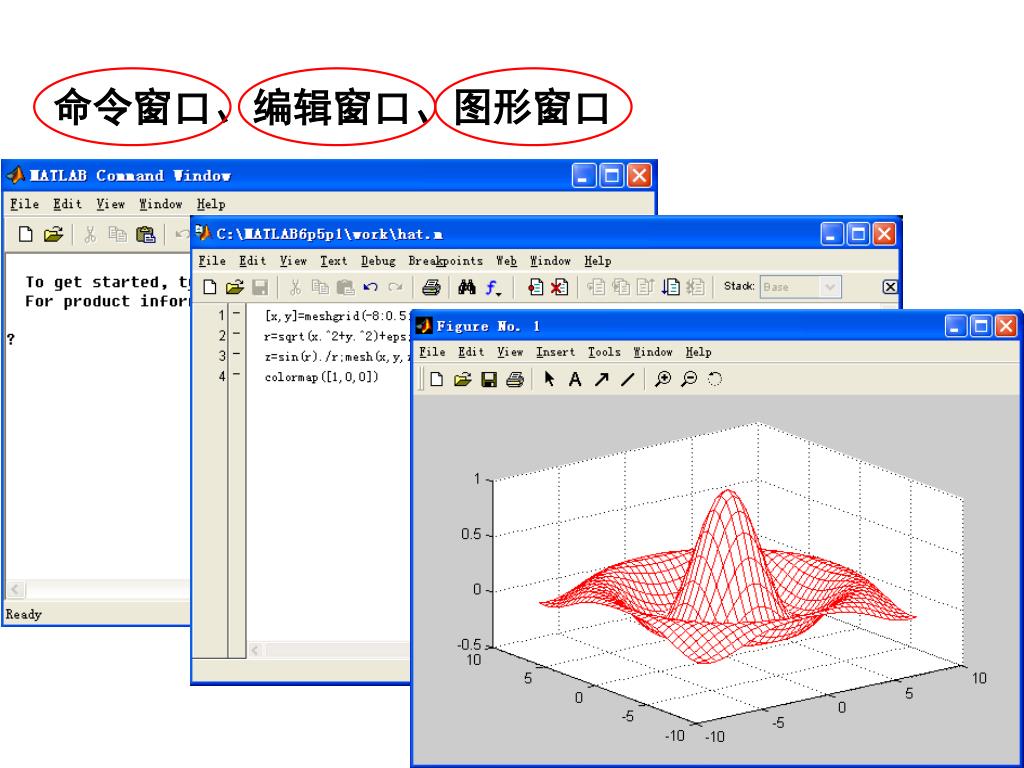This screenshot has width=1024, height=768.
Task: Click Open File icon in Figure toolbar
Action: pos(462,379)
